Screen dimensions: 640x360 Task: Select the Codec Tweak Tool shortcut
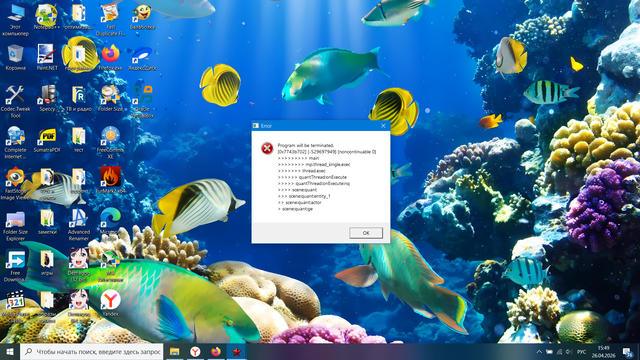(15, 102)
